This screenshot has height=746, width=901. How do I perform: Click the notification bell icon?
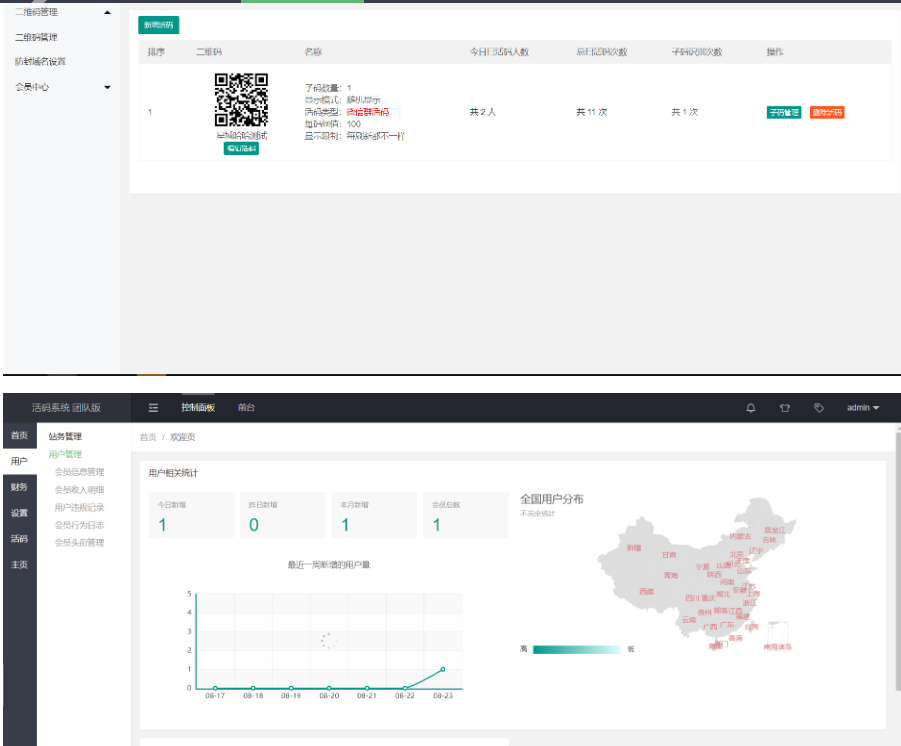click(750, 408)
